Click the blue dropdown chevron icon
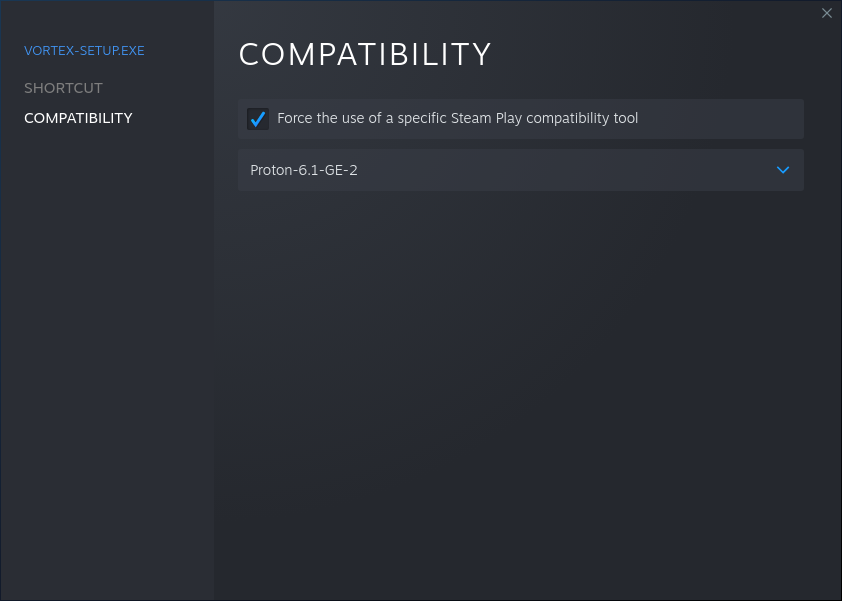 pyautogui.click(x=783, y=170)
